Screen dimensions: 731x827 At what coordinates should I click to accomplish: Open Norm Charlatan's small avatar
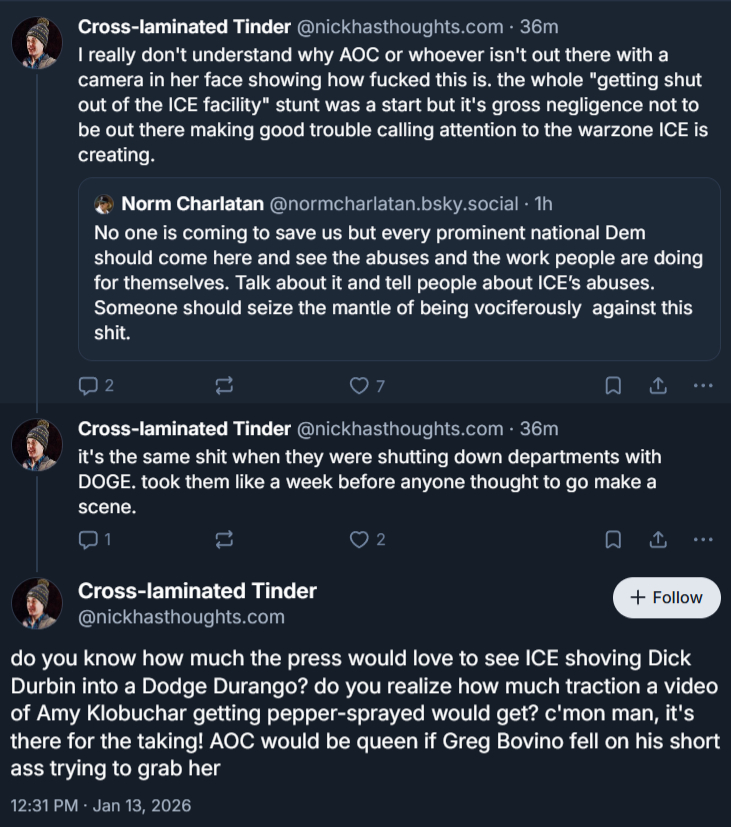(x=103, y=204)
